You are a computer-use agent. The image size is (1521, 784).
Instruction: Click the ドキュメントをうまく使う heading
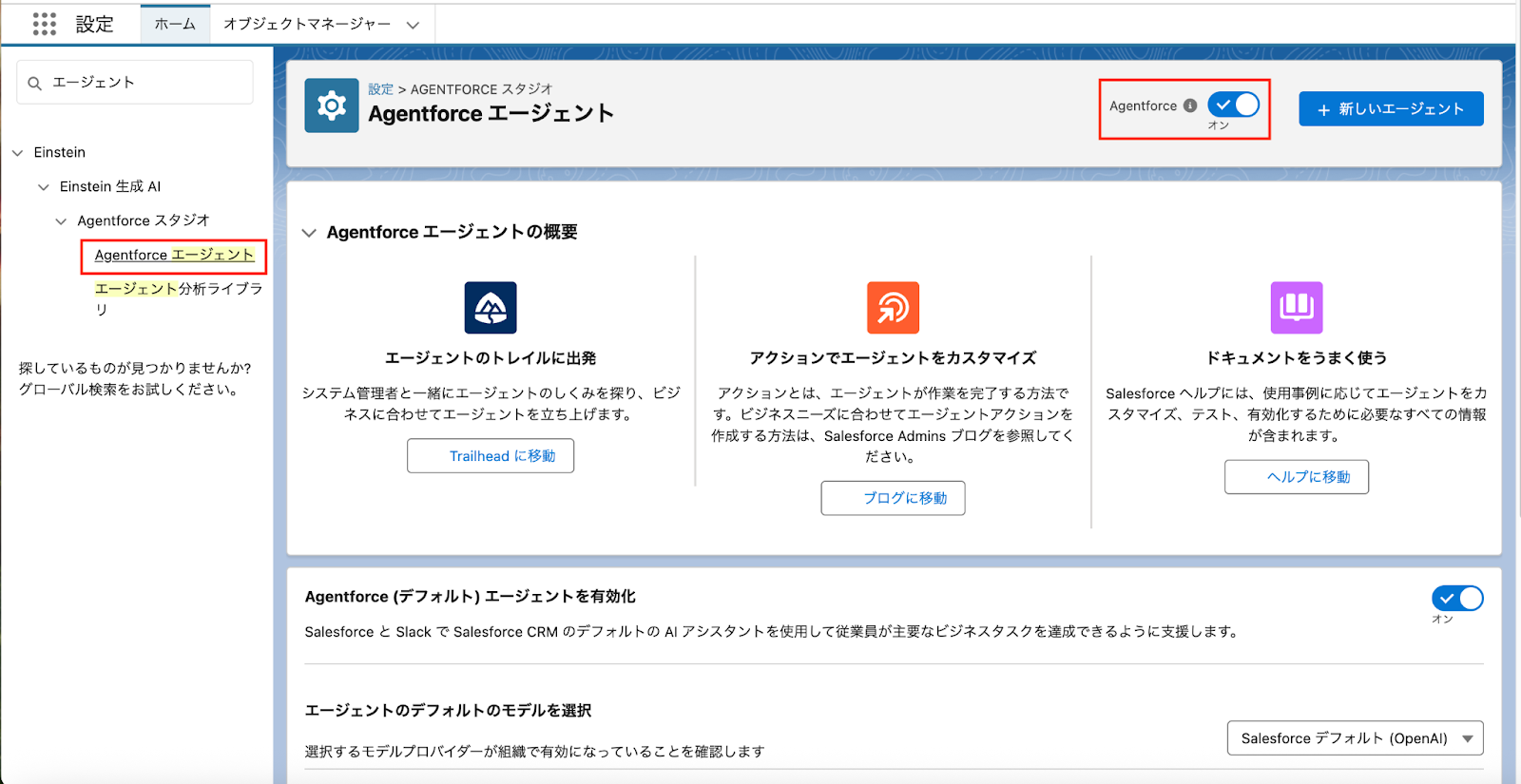click(1297, 358)
